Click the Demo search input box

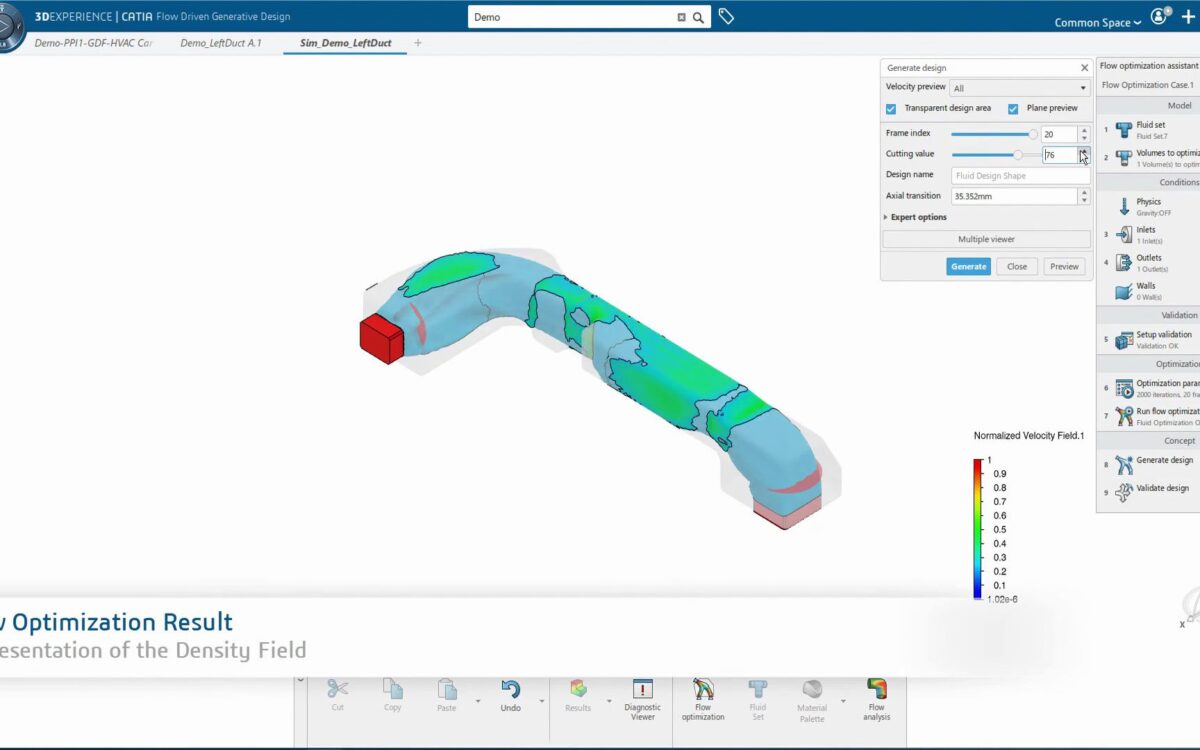(572, 17)
